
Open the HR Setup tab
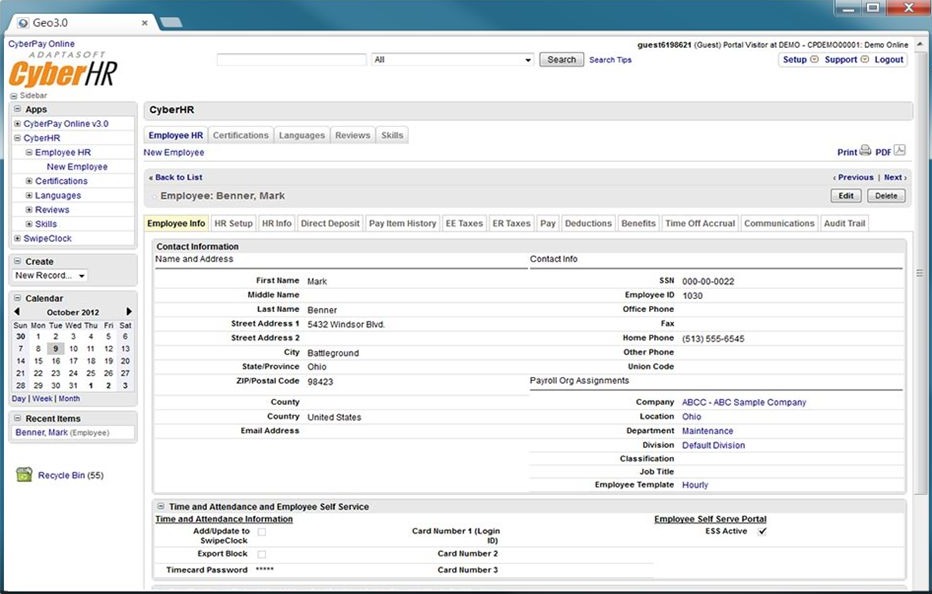tap(233, 224)
